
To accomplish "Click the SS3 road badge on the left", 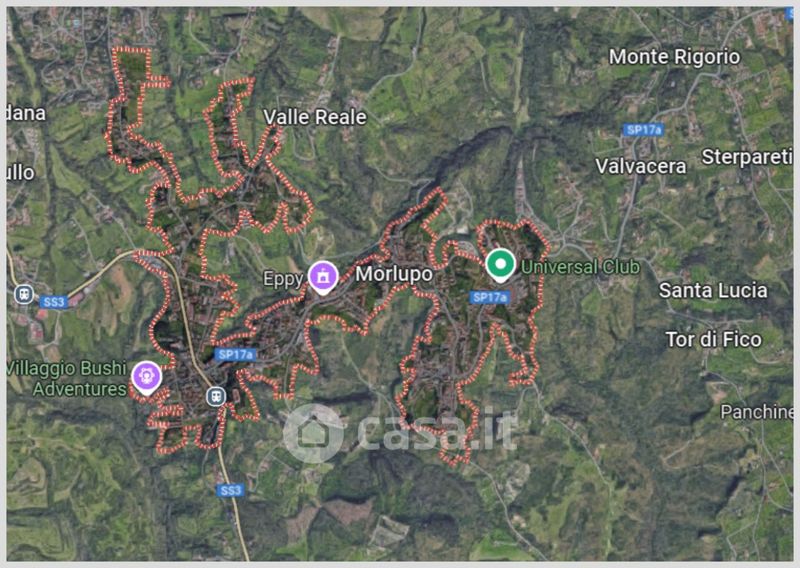I will tap(54, 302).
